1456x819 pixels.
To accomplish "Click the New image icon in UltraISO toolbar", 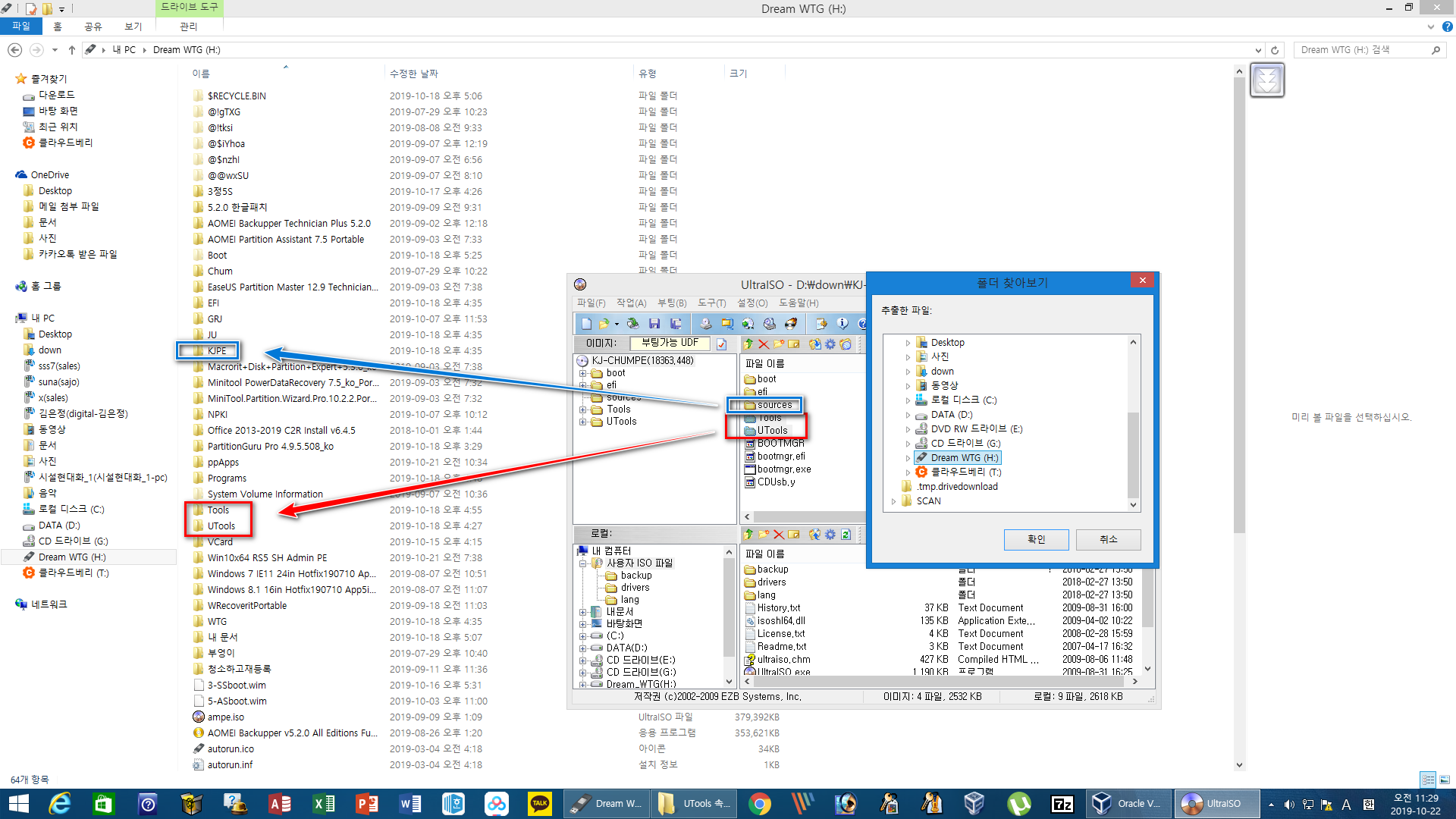I will click(586, 324).
